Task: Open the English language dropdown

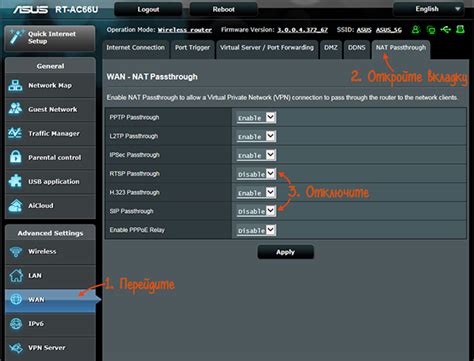Action: click(x=429, y=9)
